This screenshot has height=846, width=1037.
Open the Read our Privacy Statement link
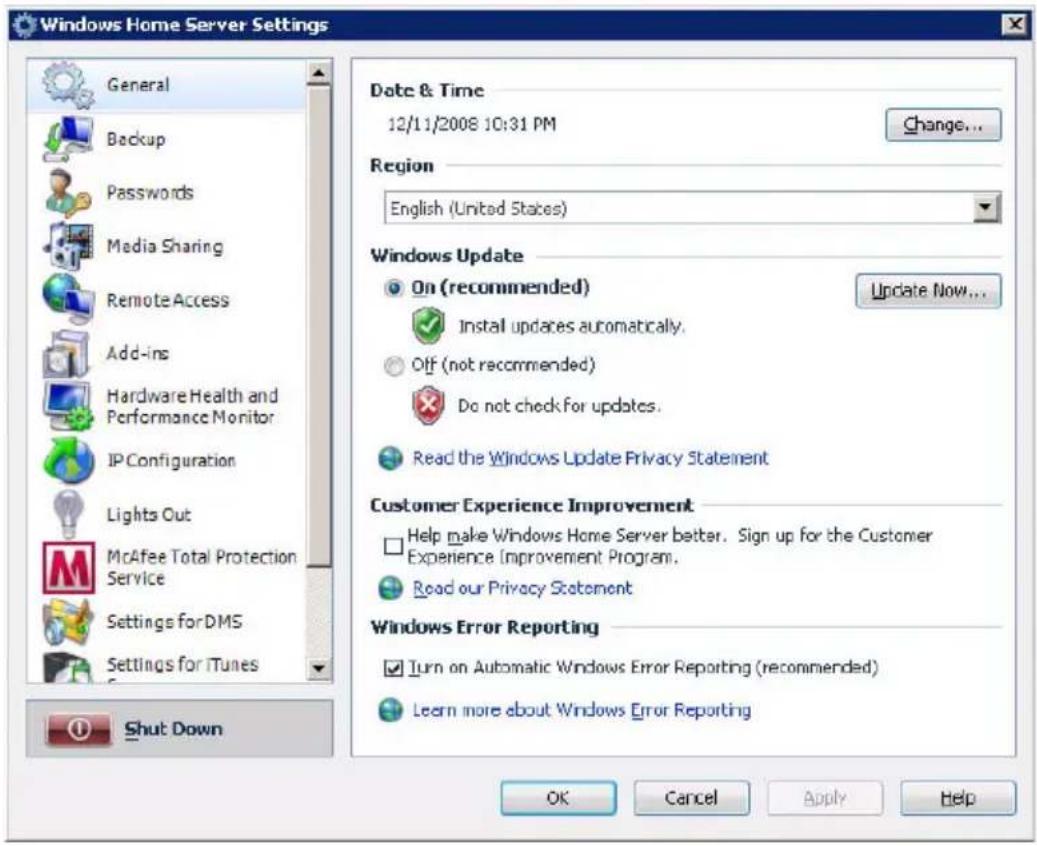(x=522, y=588)
